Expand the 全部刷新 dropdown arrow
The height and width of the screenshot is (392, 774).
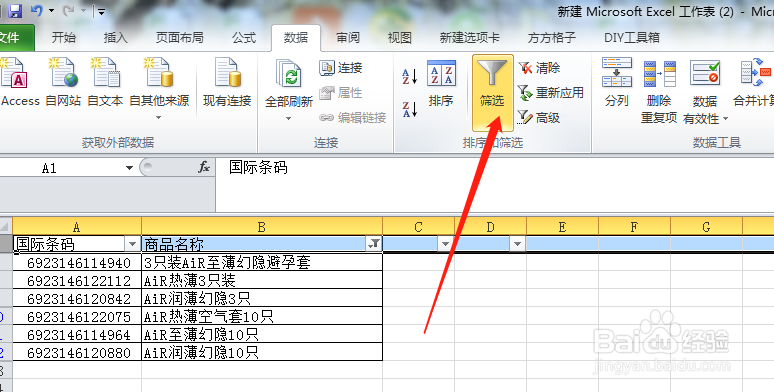[x=289, y=118]
